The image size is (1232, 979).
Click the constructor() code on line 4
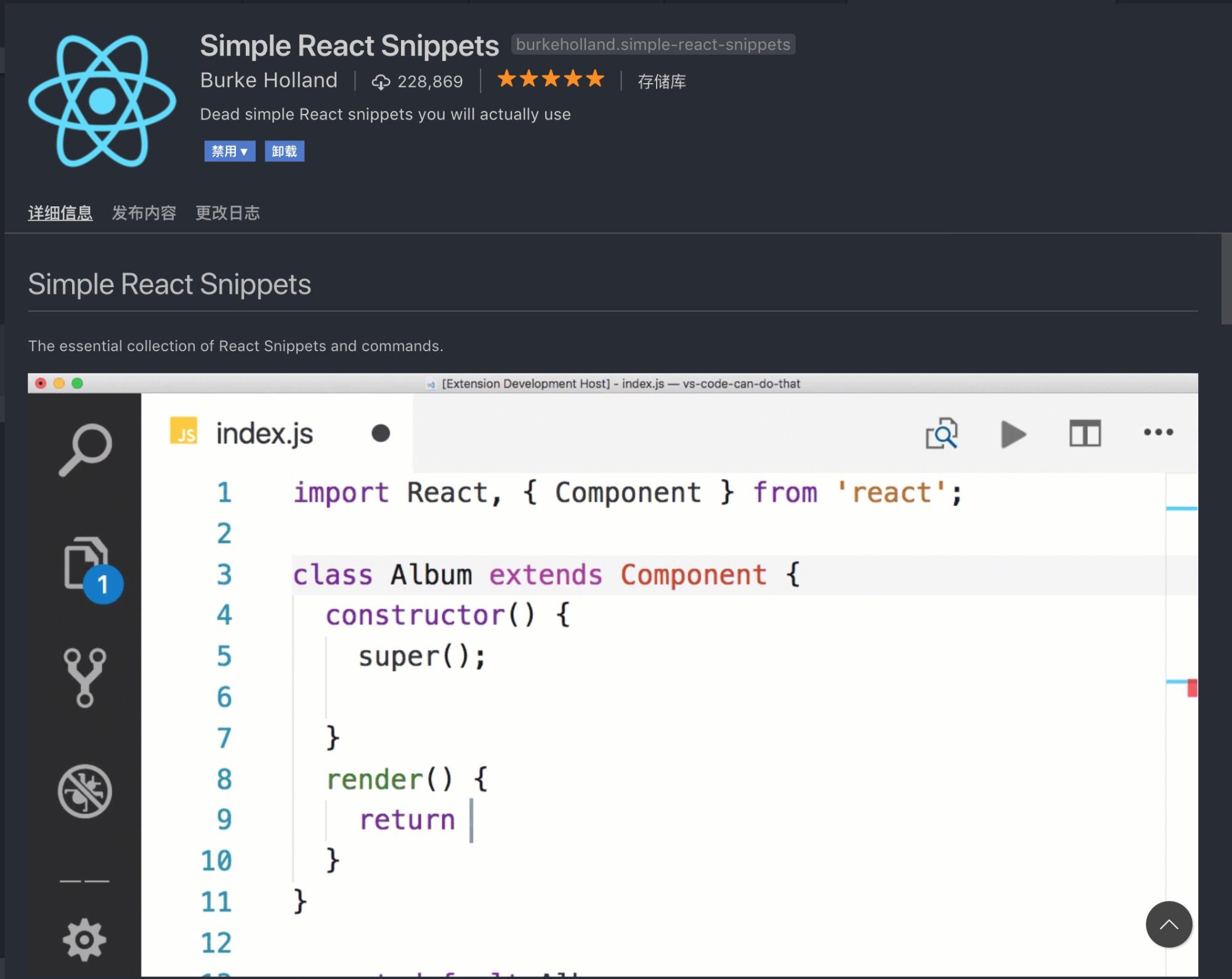(x=447, y=615)
